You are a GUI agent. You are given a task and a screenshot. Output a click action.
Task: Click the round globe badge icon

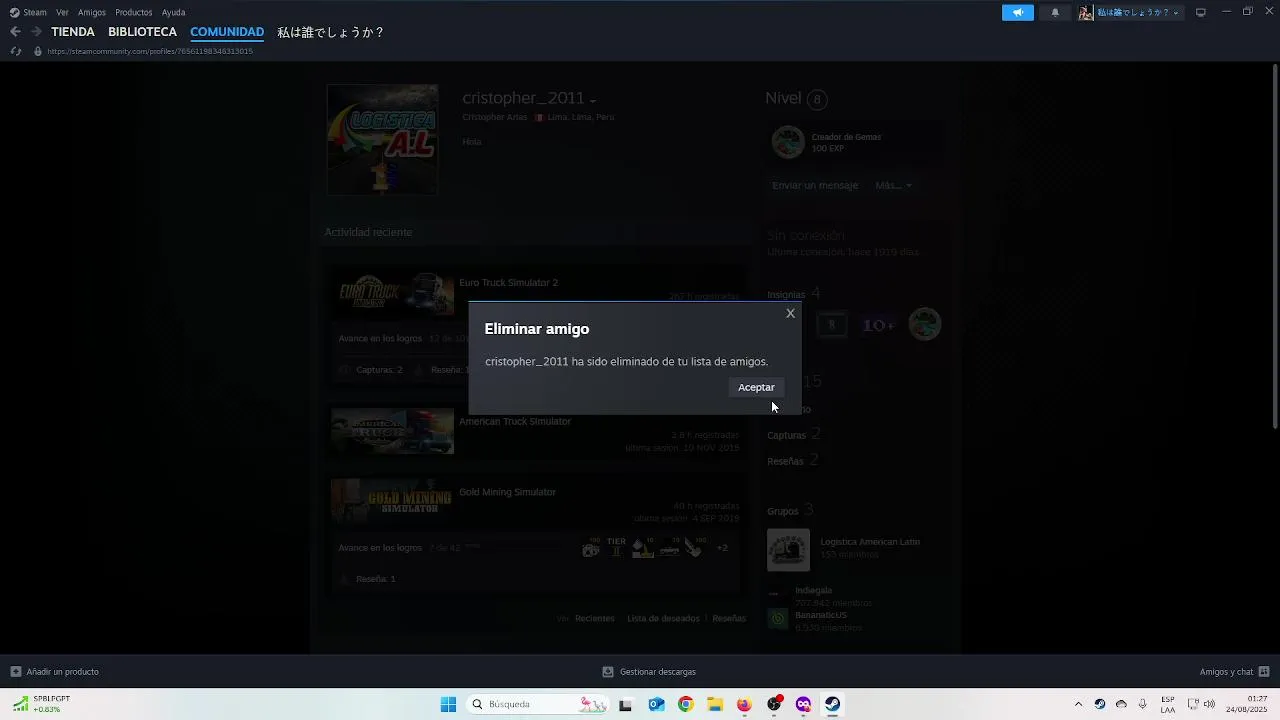(x=925, y=324)
